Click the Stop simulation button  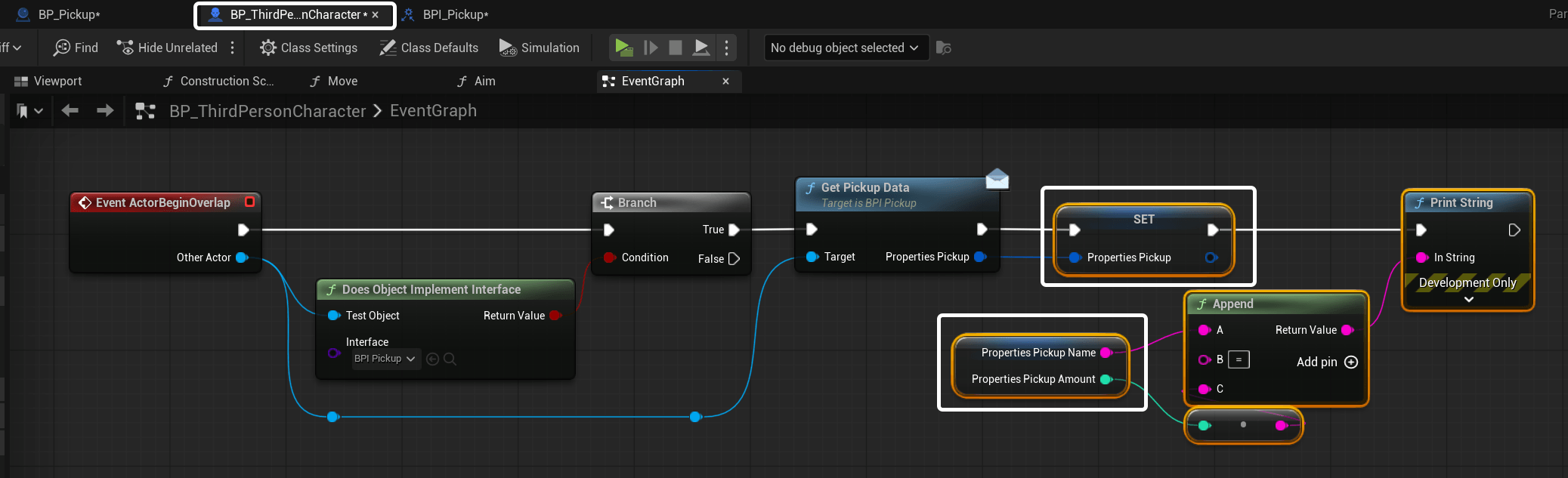pos(676,48)
